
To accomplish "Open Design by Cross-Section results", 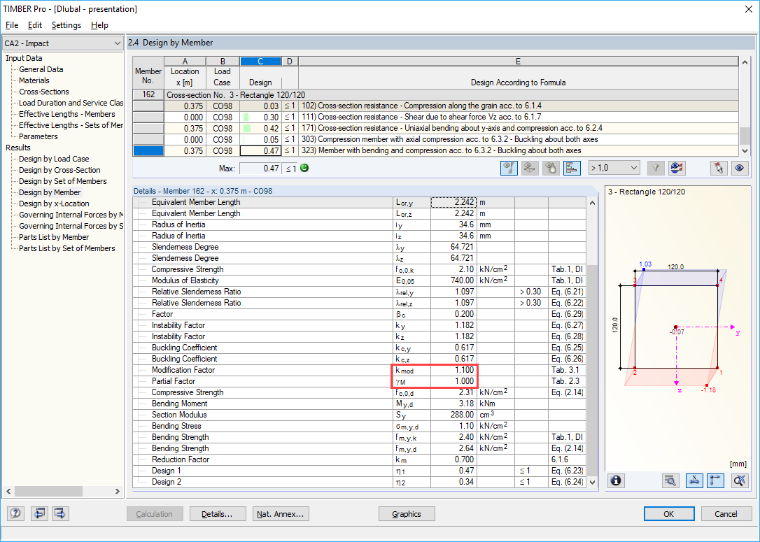I will (59, 170).
